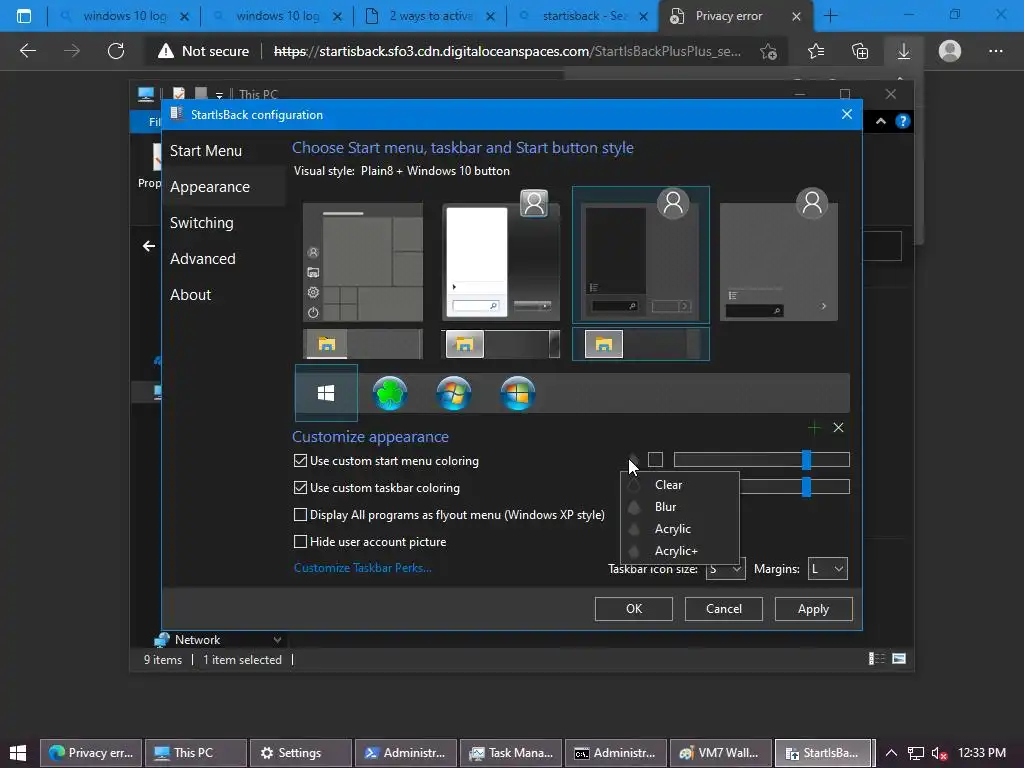Open the Taskbar icon size dropdown
This screenshot has height=768, width=1024.
(726, 569)
